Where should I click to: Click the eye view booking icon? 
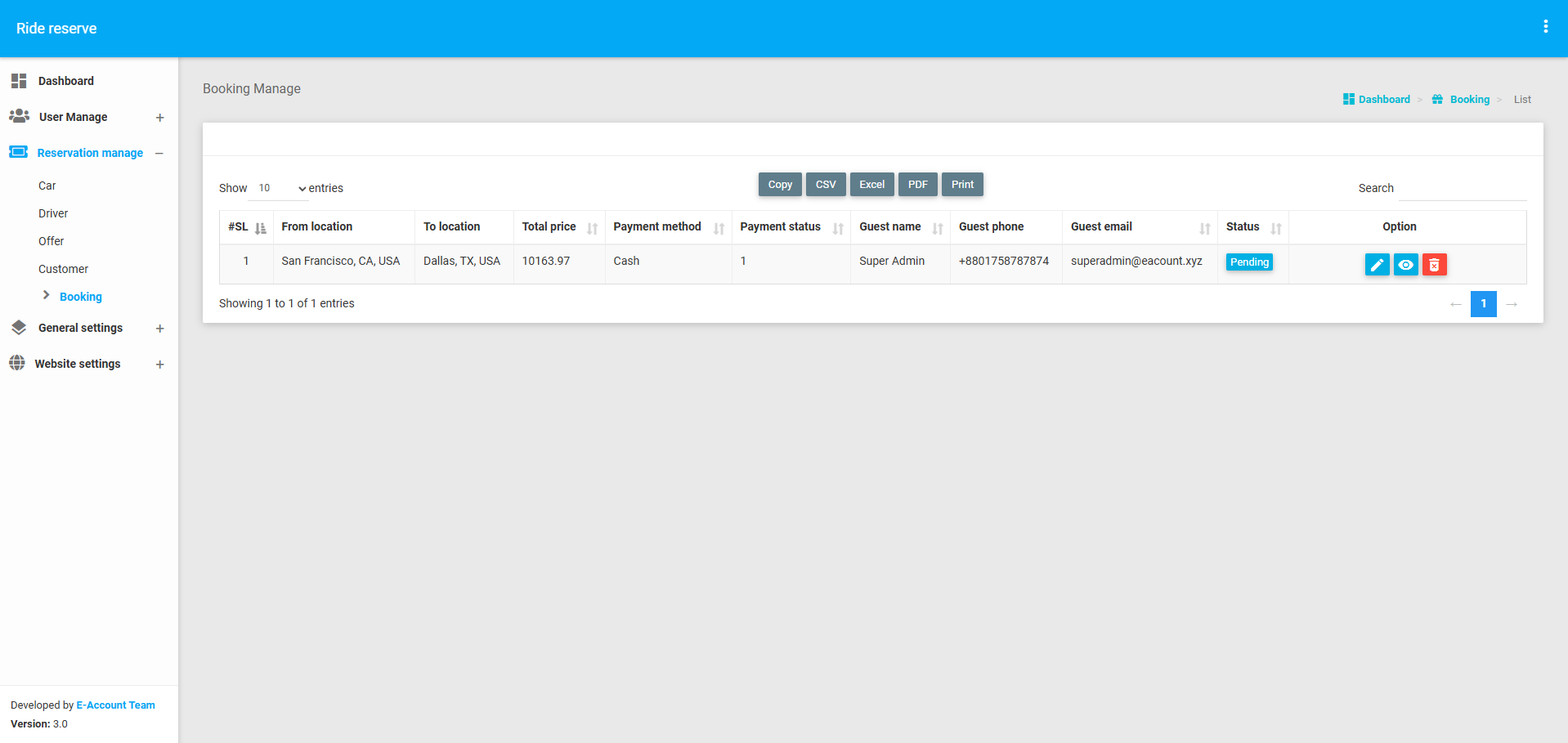tap(1405, 265)
